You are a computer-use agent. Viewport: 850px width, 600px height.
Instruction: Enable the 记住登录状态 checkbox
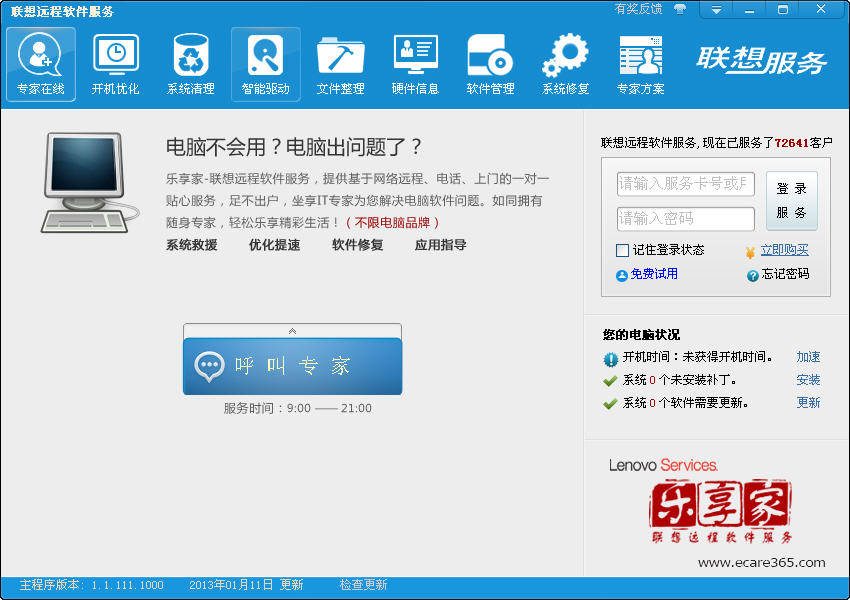click(x=623, y=250)
